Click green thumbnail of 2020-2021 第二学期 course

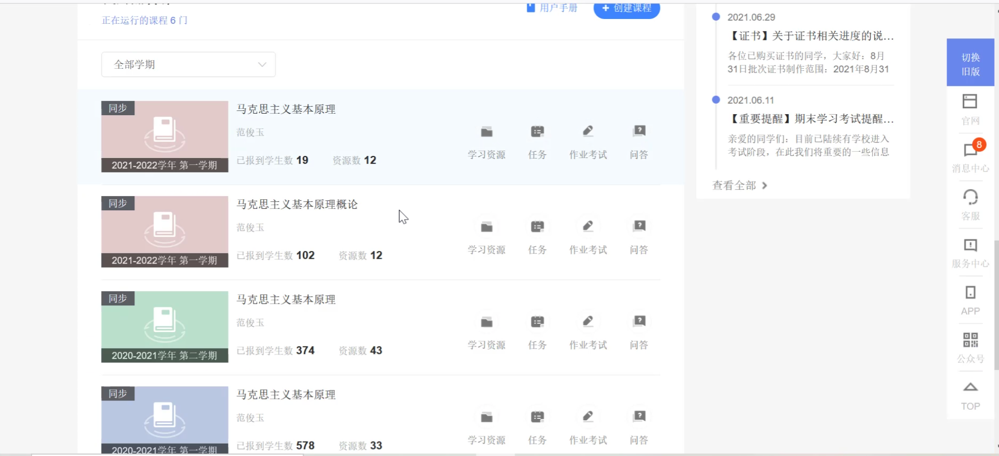pyautogui.click(x=165, y=326)
